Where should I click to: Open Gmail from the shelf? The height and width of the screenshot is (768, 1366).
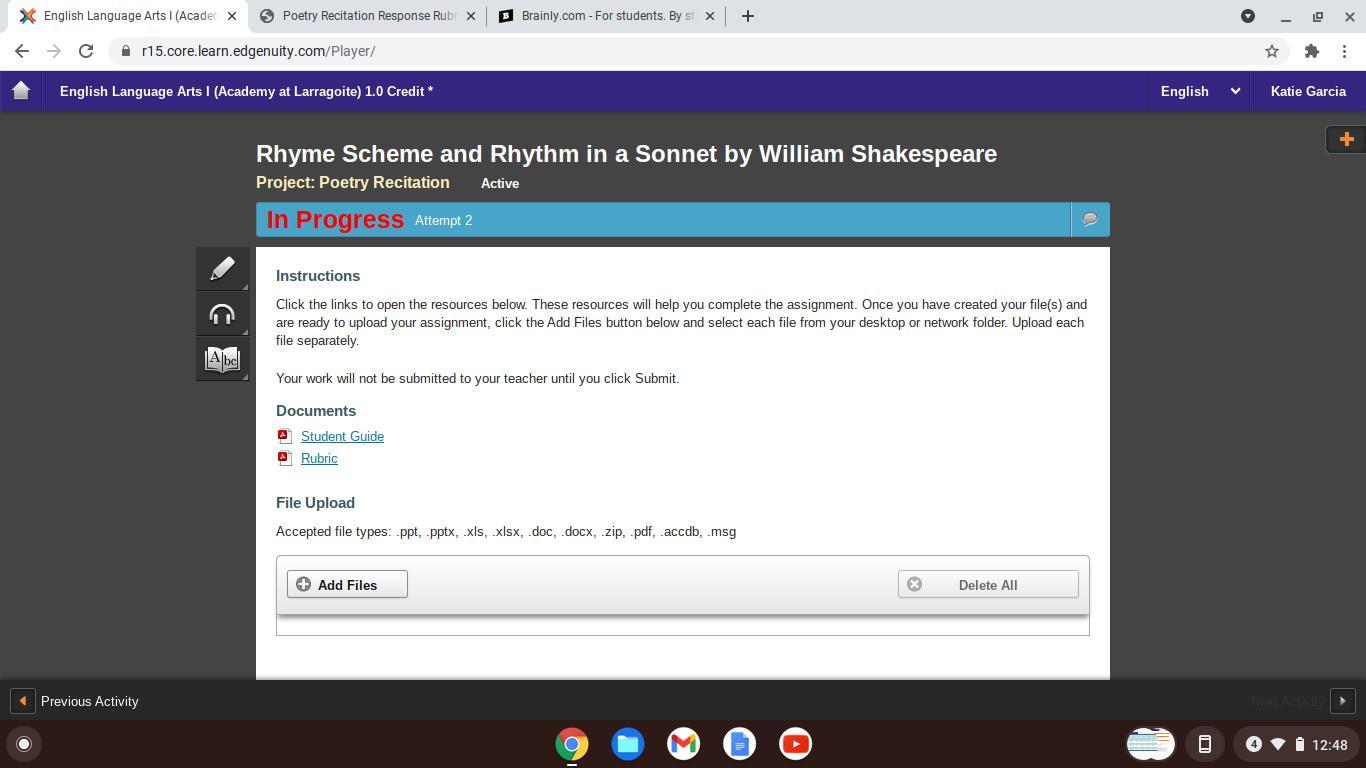click(684, 744)
